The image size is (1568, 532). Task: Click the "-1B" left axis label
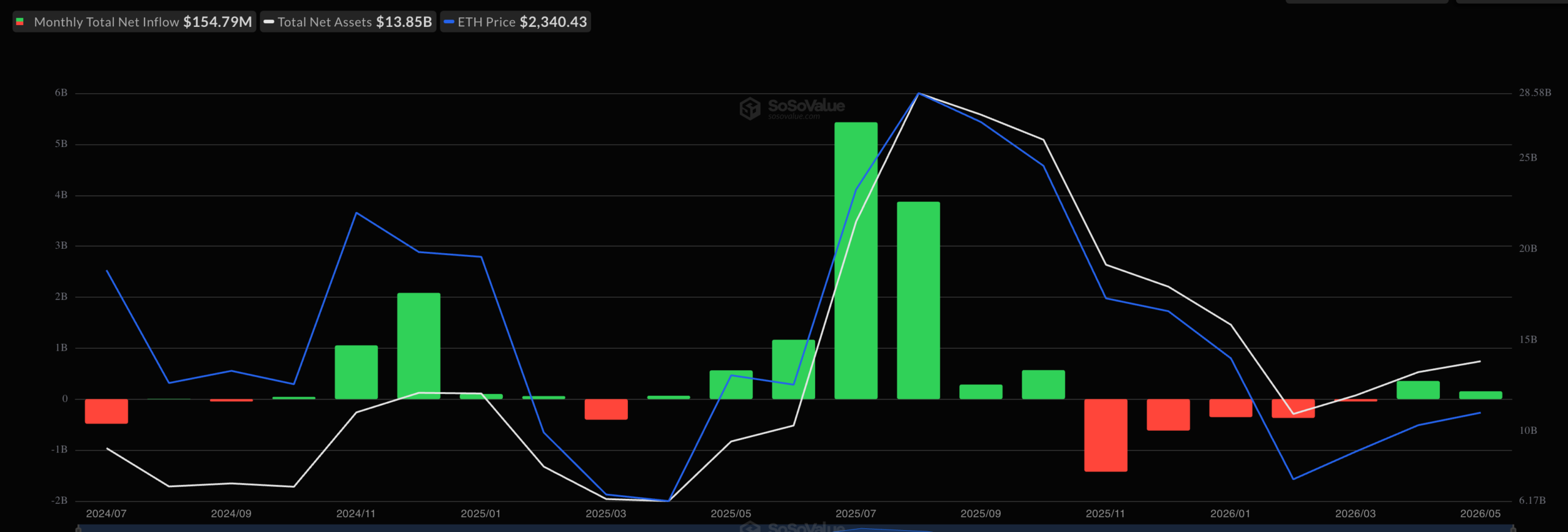[59, 450]
